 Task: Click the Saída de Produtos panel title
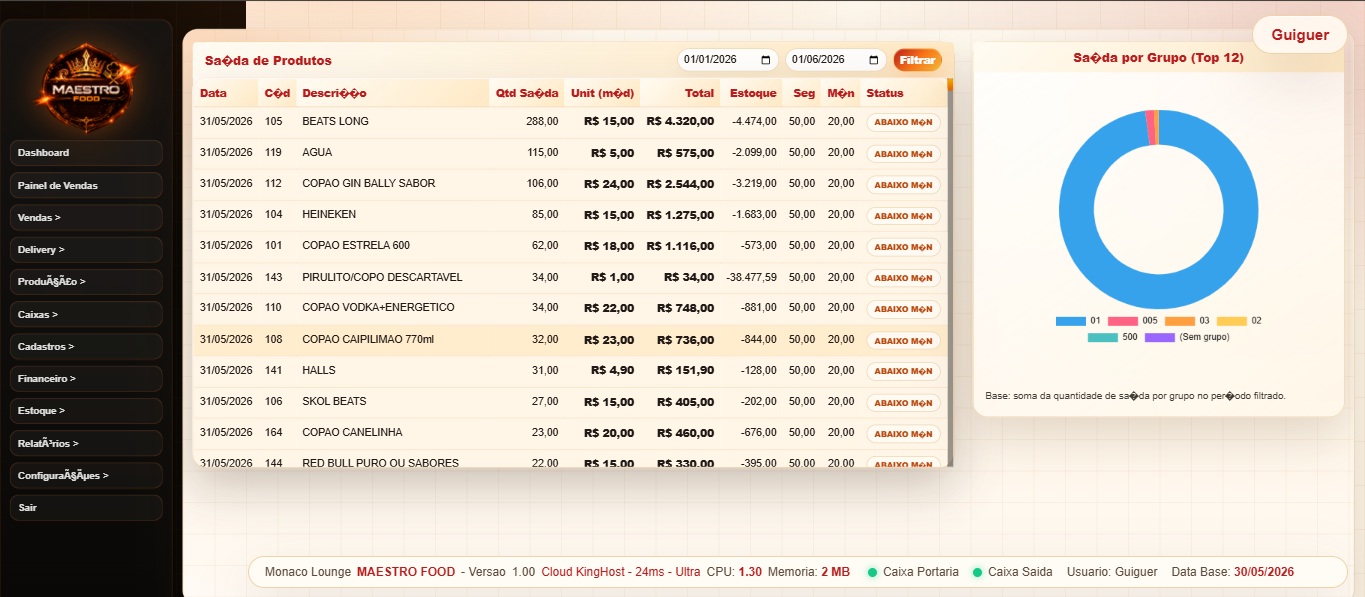(x=268, y=60)
